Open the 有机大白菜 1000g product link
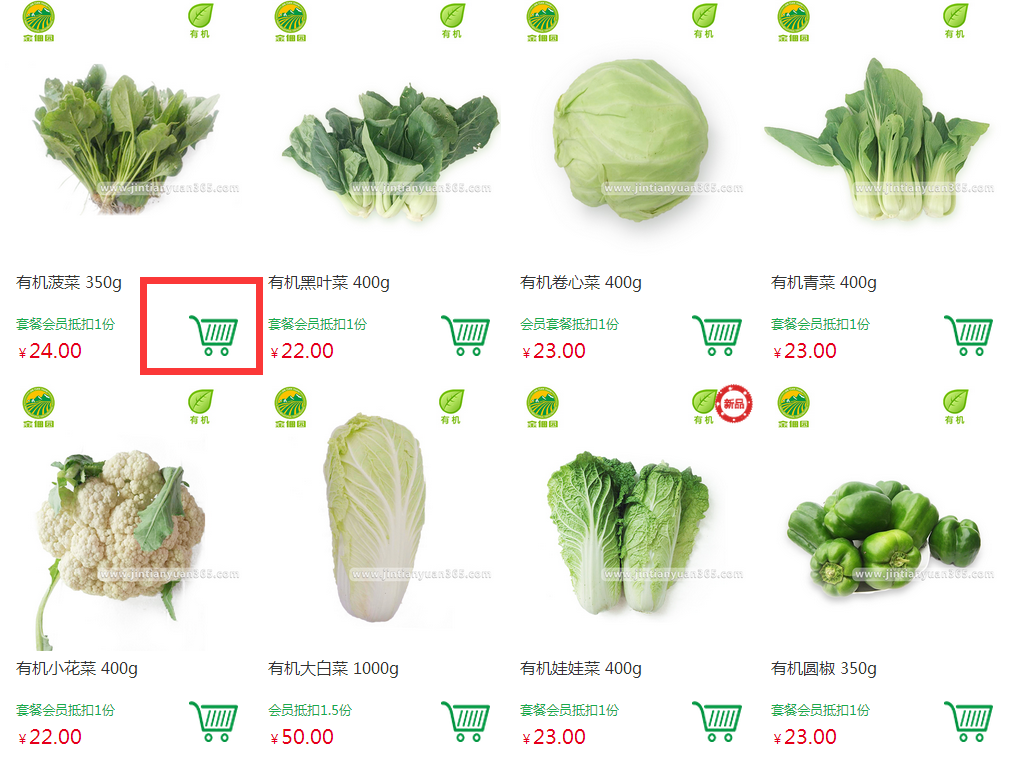The image size is (1011, 777). coord(333,669)
